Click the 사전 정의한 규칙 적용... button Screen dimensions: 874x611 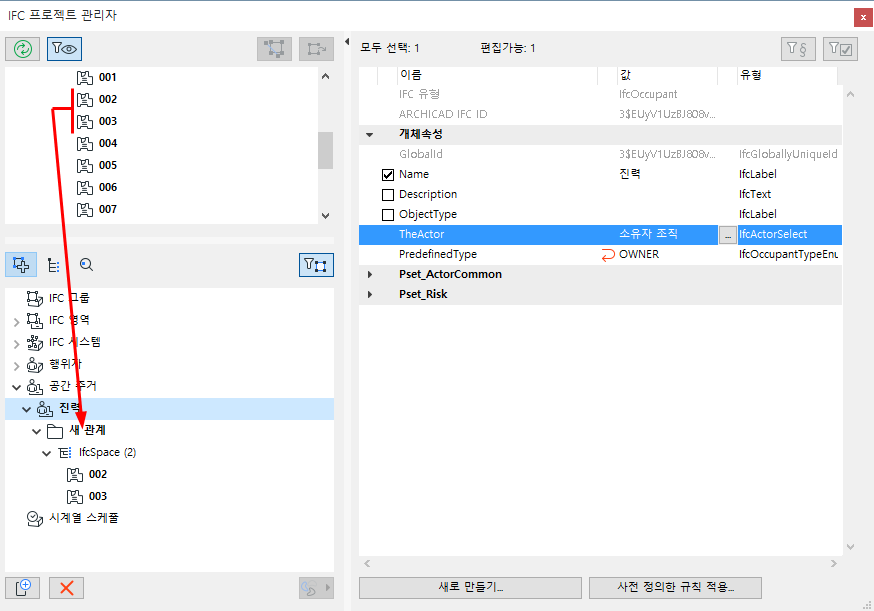[x=675, y=588]
